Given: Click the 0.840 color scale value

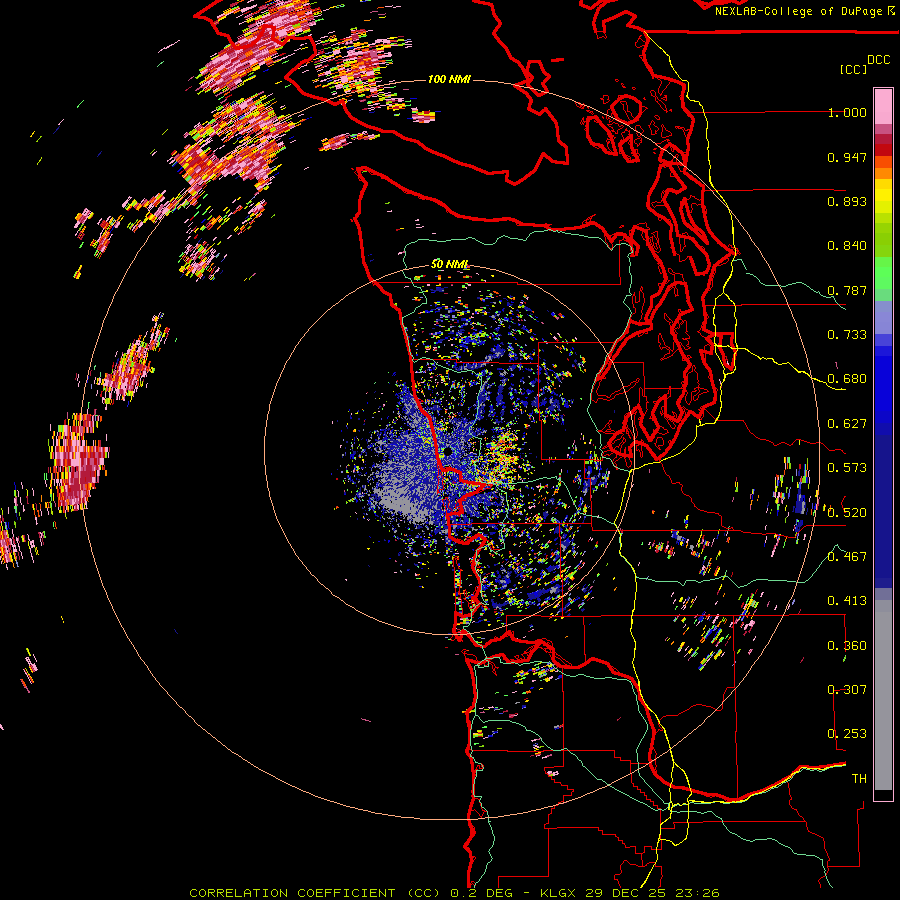Looking at the screenshot, I should click(x=847, y=246).
